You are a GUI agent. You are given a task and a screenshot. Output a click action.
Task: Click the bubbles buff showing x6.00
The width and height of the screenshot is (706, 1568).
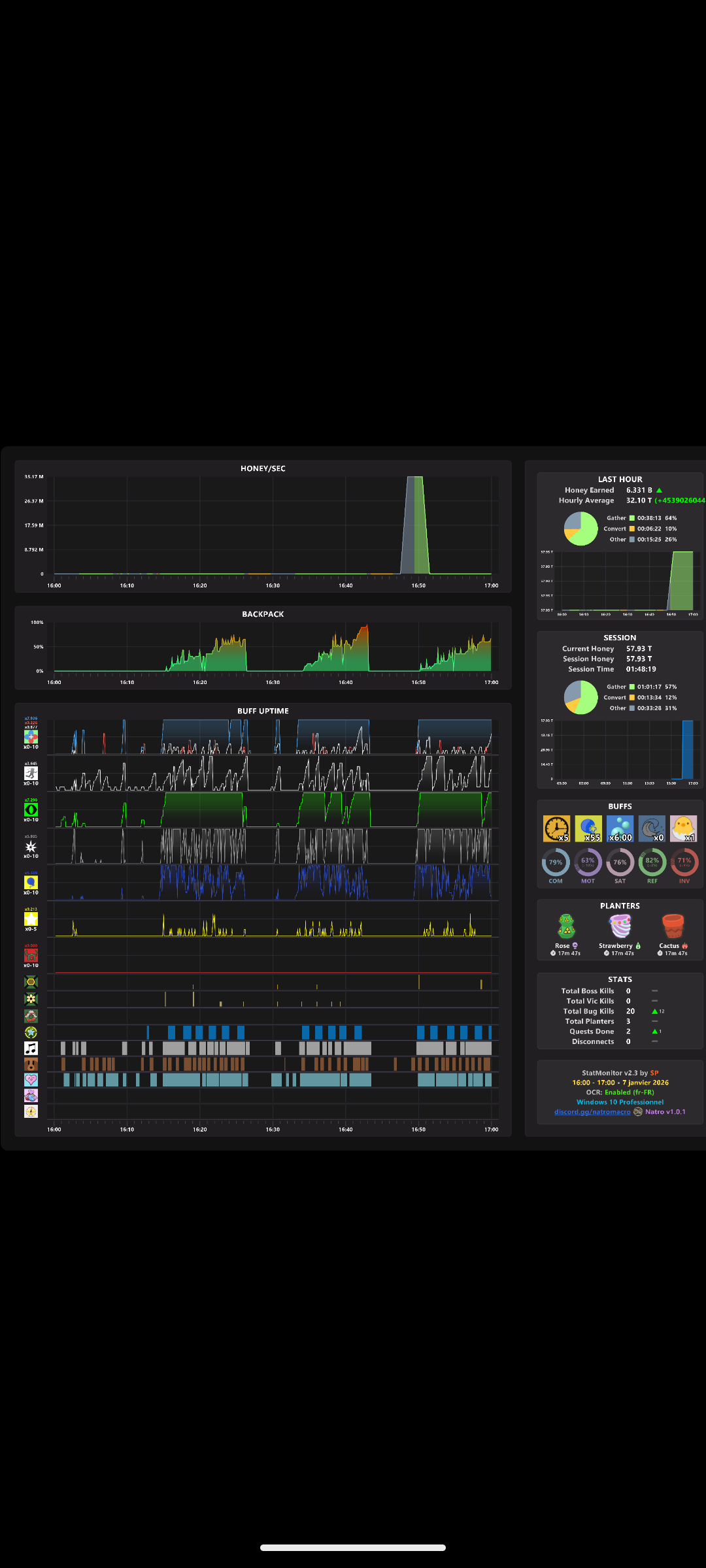pyautogui.click(x=620, y=828)
